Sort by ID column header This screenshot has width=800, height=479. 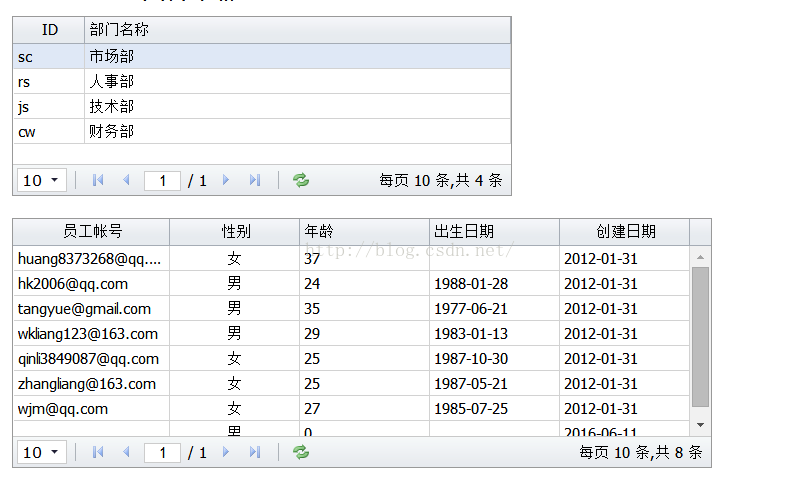click(x=49, y=30)
